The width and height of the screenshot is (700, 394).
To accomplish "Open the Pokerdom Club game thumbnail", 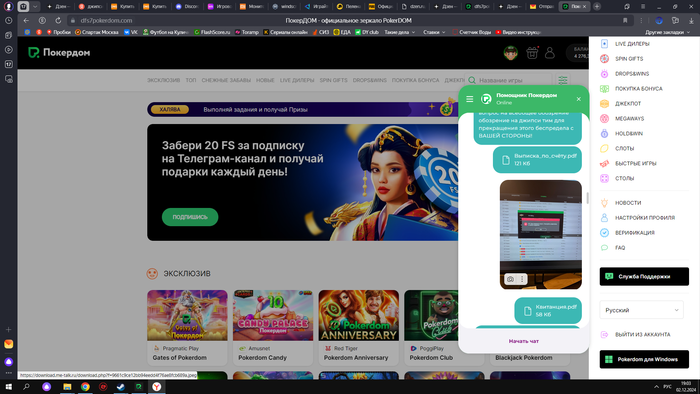I will [x=431, y=315].
